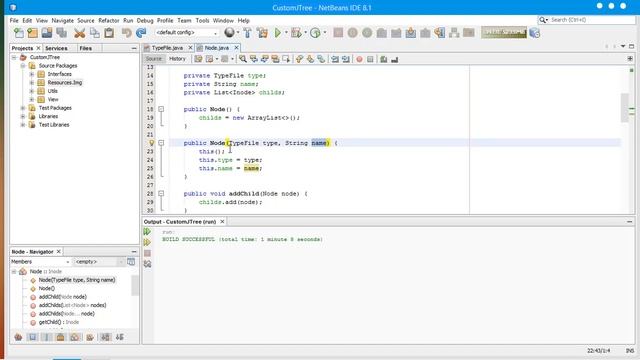
Task: Click the Build Project hammer icon
Action: point(247,33)
